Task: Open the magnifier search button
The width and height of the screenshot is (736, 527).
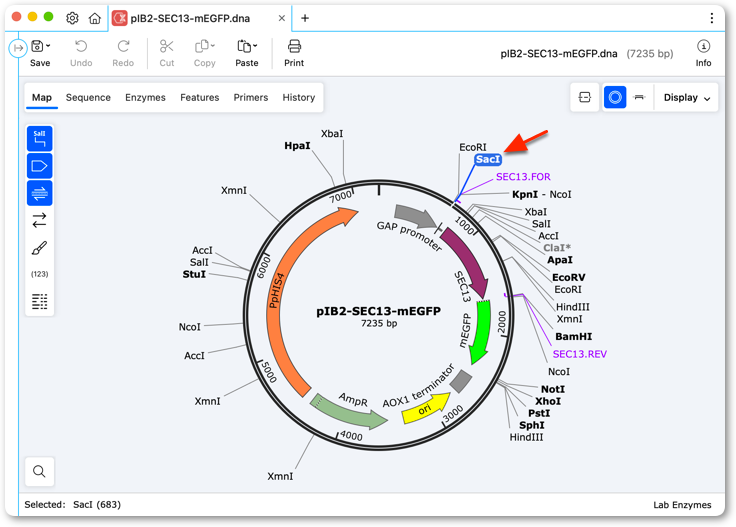Action: (x=39, y=471)
